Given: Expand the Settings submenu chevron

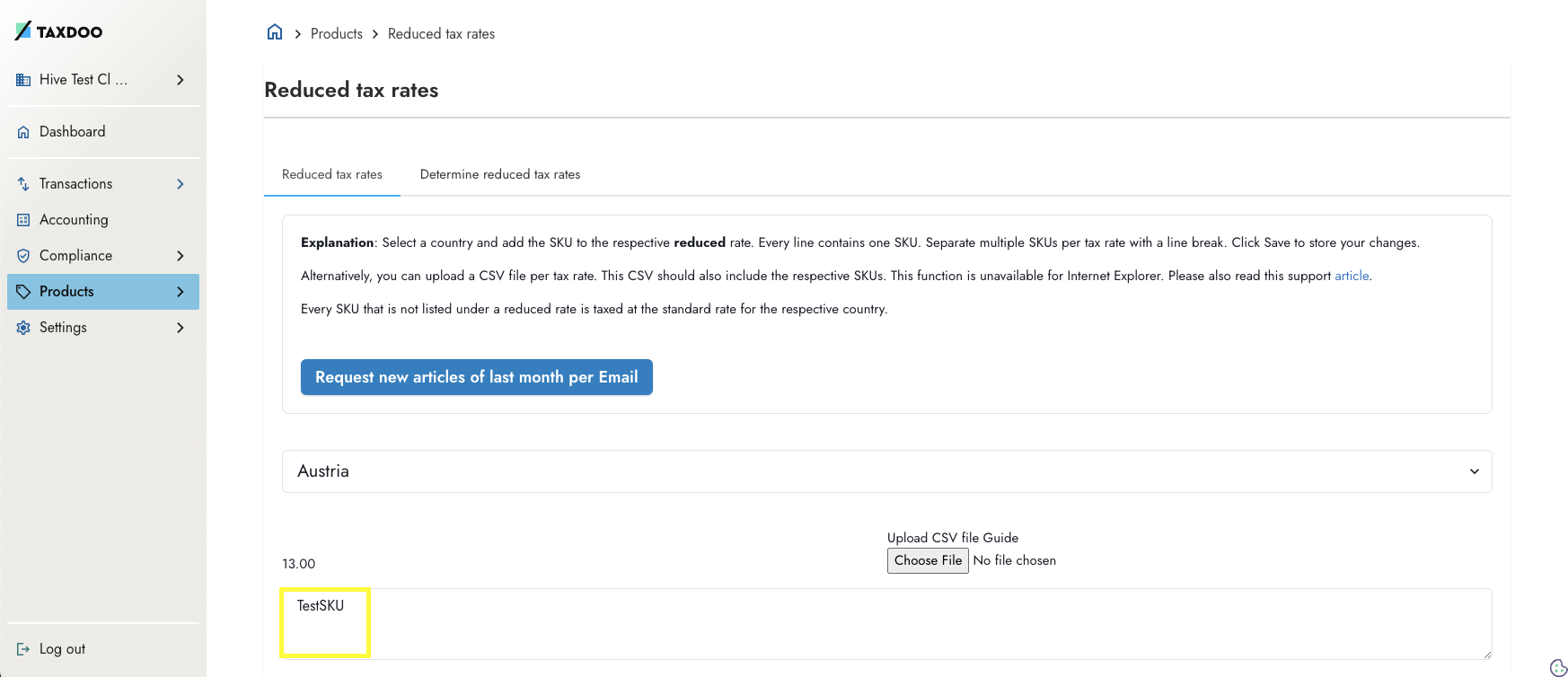Looking at the screenshot, I should tap(181, 328).
